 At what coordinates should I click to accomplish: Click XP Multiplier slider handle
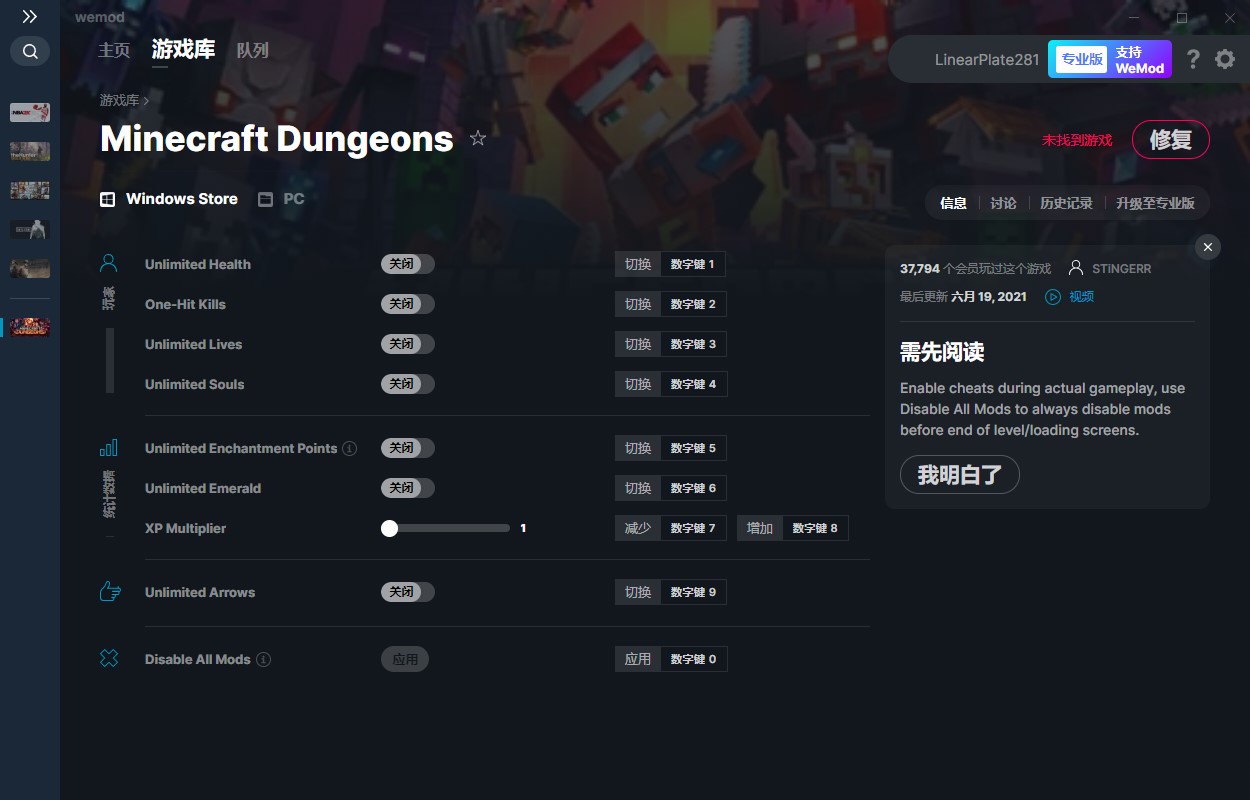pos(390,528)
